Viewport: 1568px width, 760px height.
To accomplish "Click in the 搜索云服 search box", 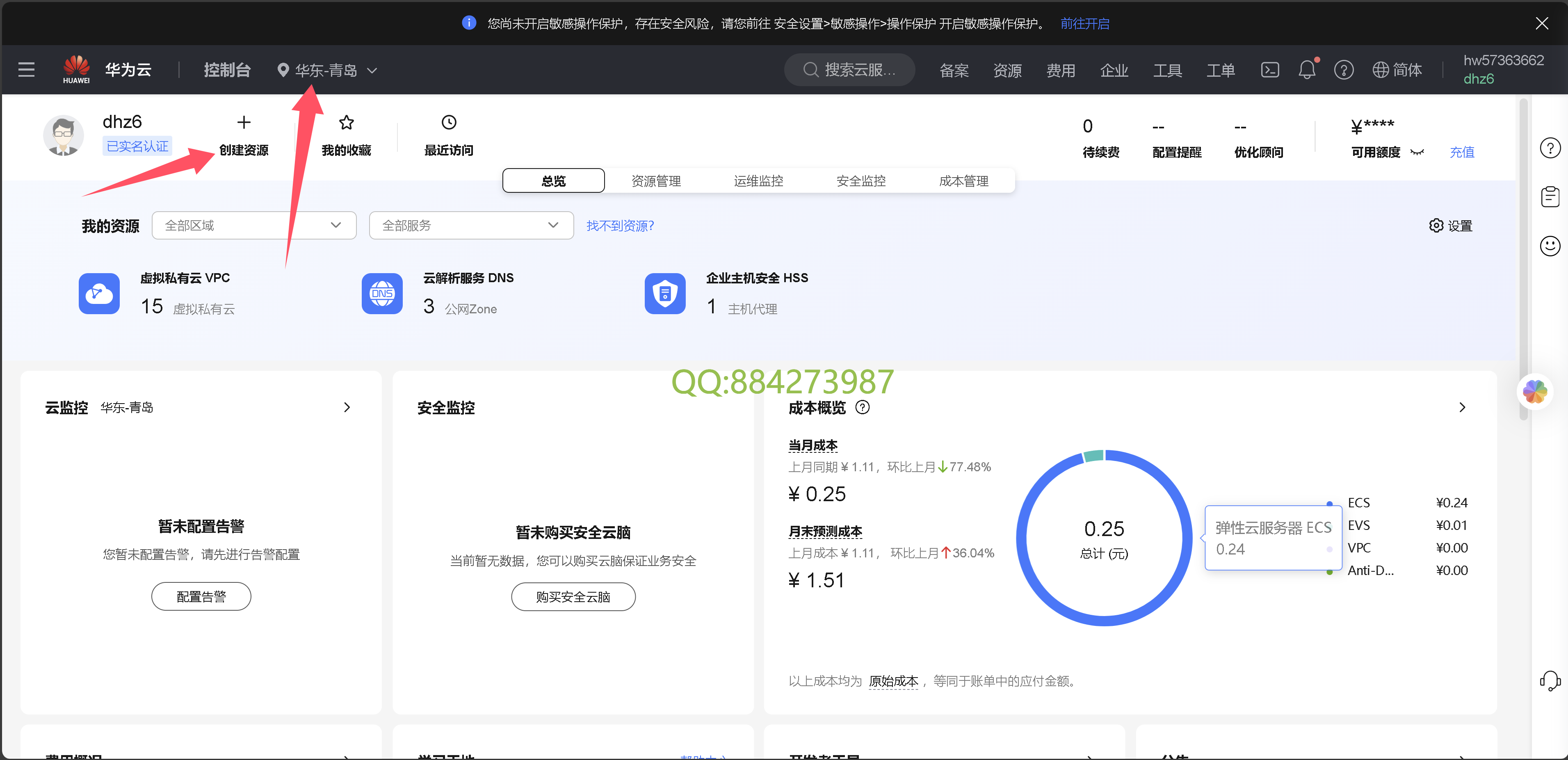I will pyautogui.click(x=849, y=70).
